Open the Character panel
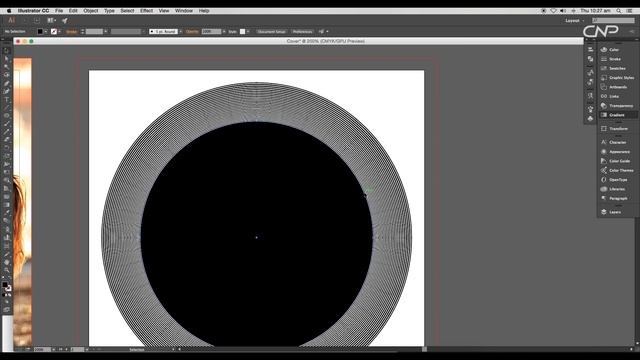Viewport: 640px width, 360px height. click(617, 142)
